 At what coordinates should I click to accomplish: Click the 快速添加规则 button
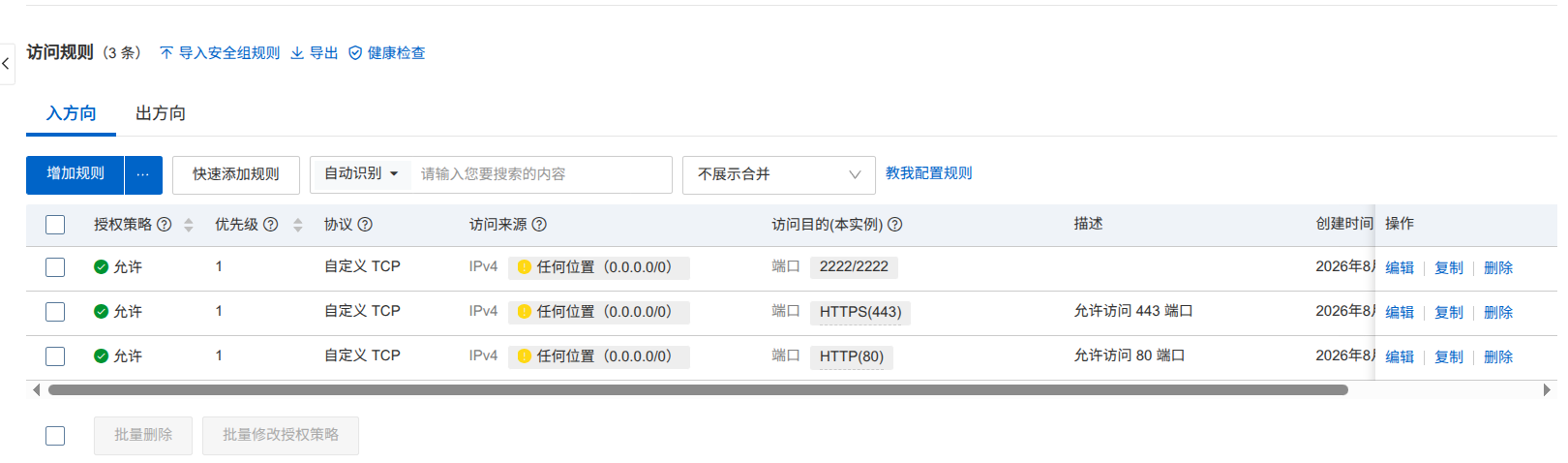[236, 175]
